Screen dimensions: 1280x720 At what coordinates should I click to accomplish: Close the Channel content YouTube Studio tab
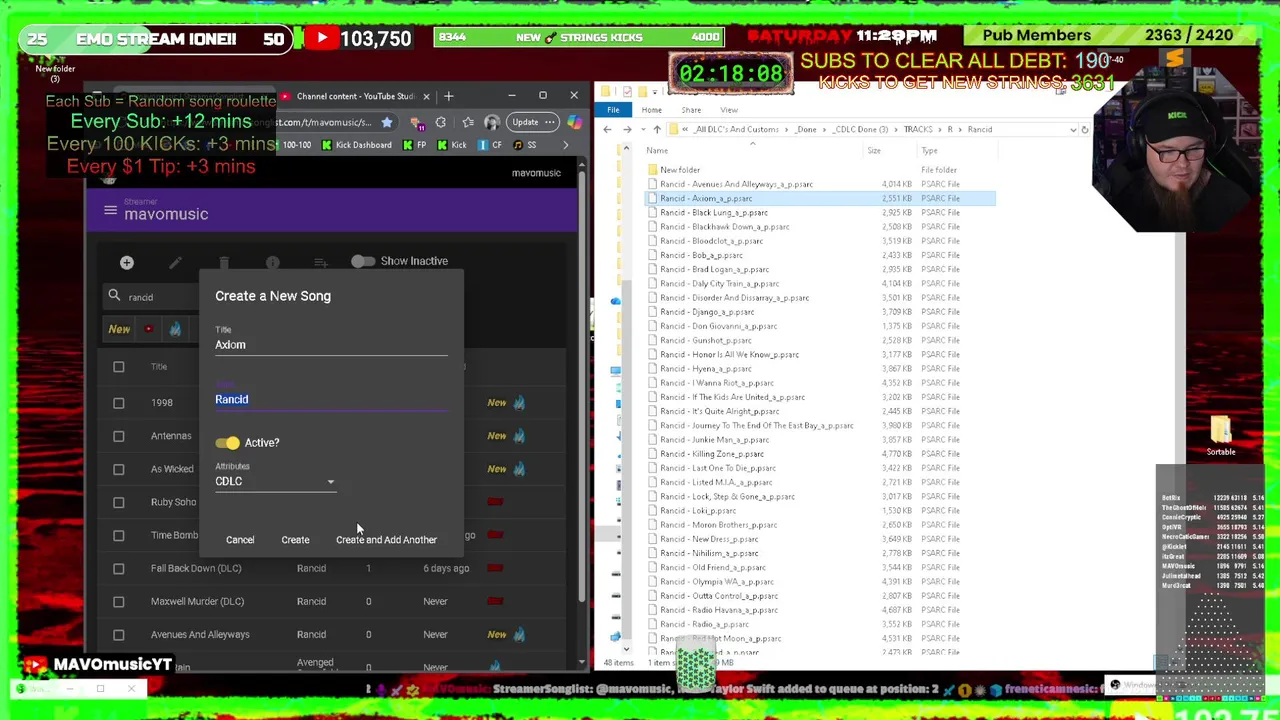point(426,96)
